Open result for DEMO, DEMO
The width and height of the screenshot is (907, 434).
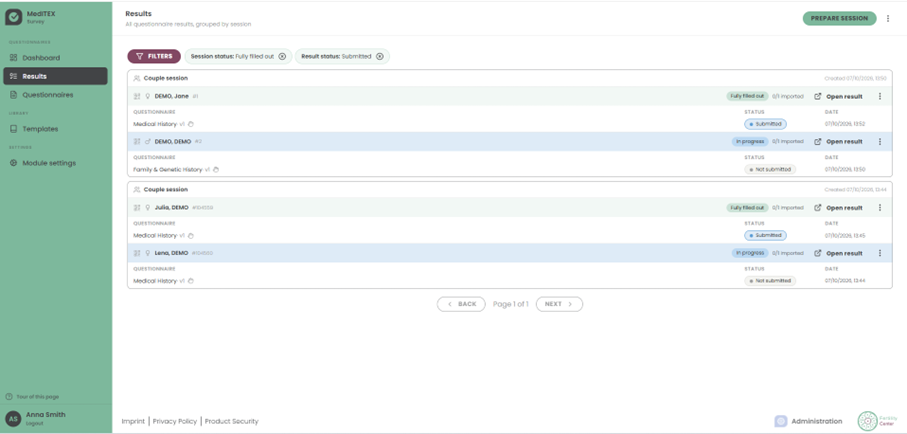click(x=838, y=142)
